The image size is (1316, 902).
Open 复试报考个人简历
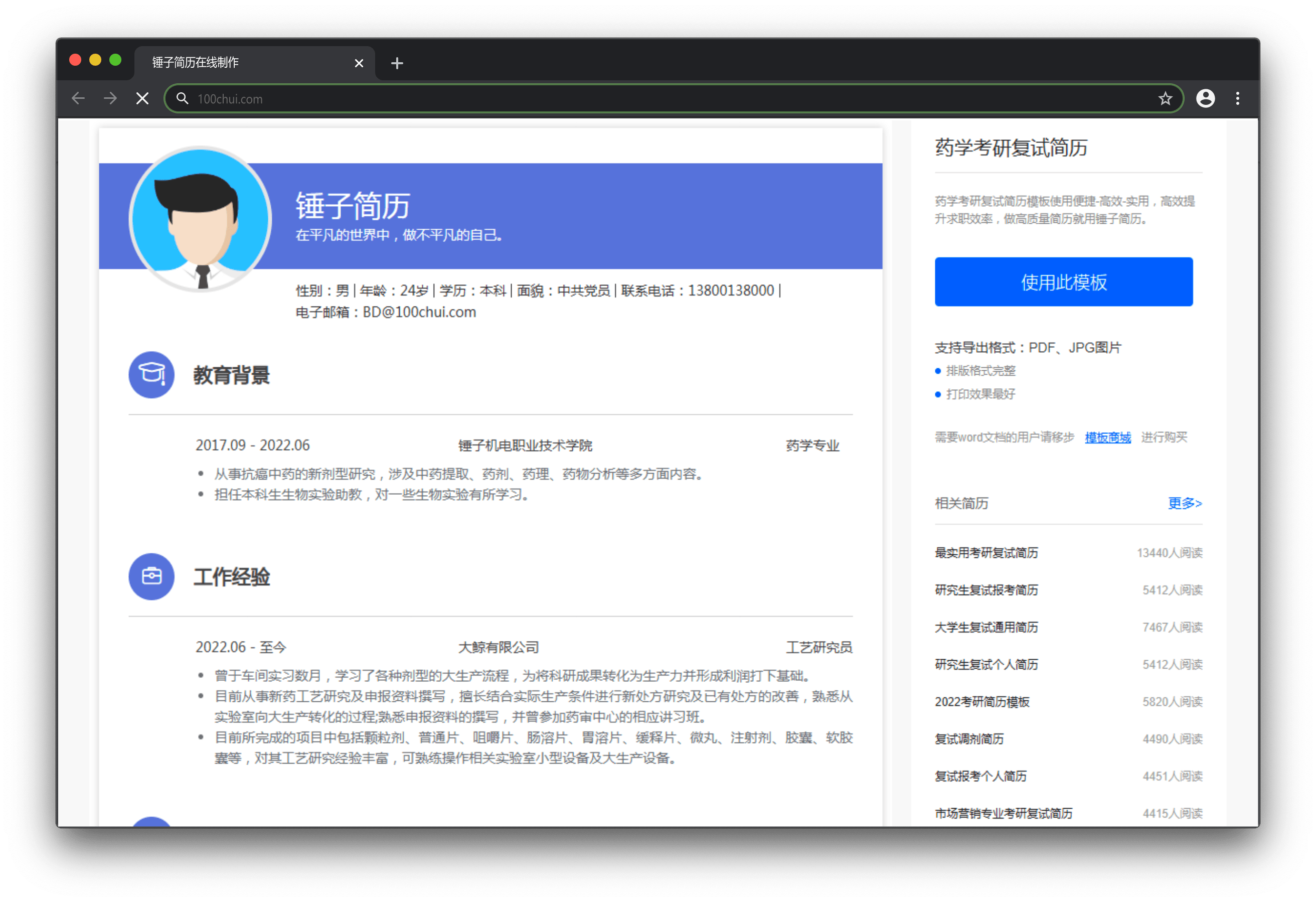980,776
